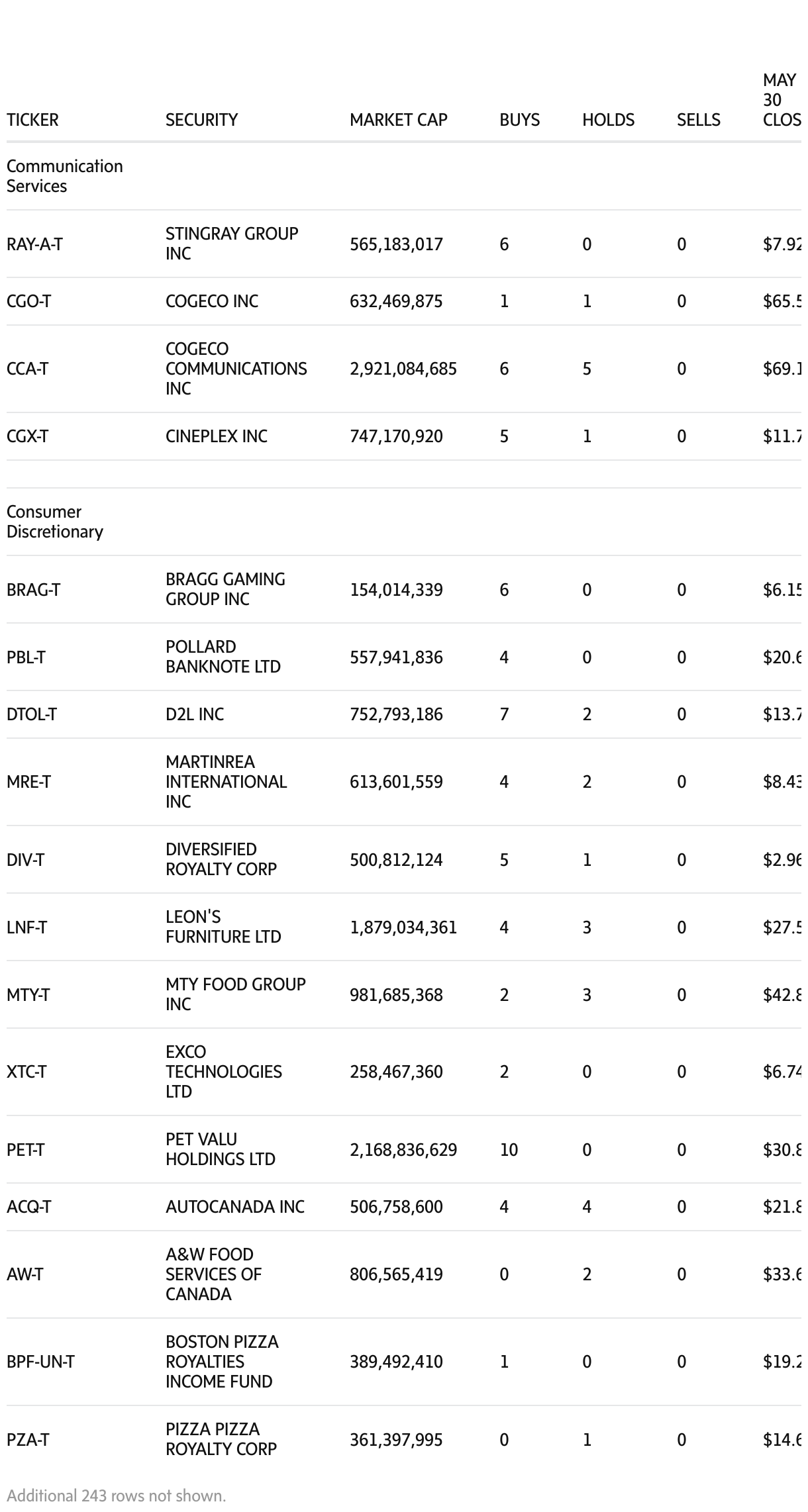
Task: Select the PZA-T ticker cell
Action: [28, 1440]
